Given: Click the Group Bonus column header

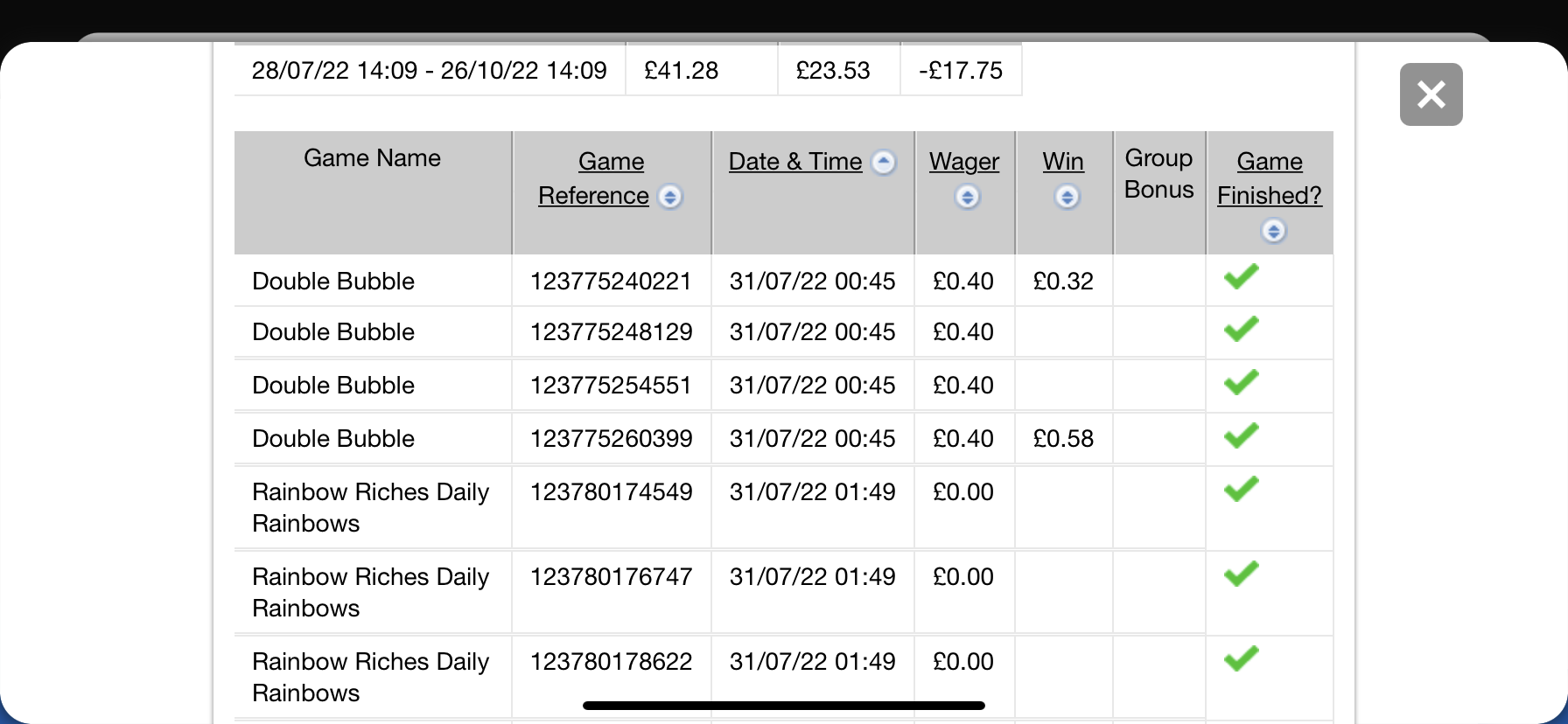Looking at the screenshot, I should (x=1158, y=174).
